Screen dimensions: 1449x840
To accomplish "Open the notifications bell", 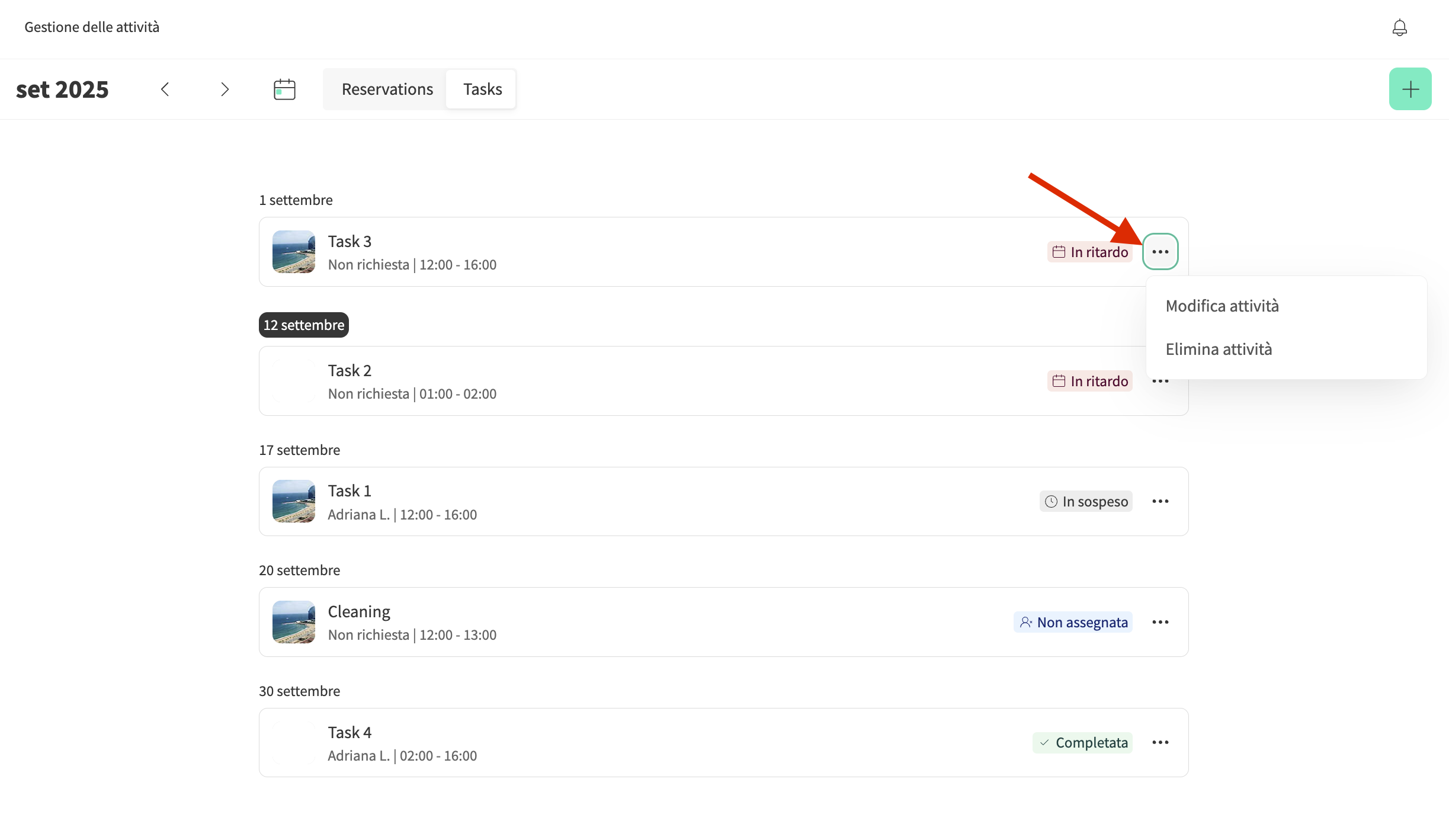I will 1399,27.
